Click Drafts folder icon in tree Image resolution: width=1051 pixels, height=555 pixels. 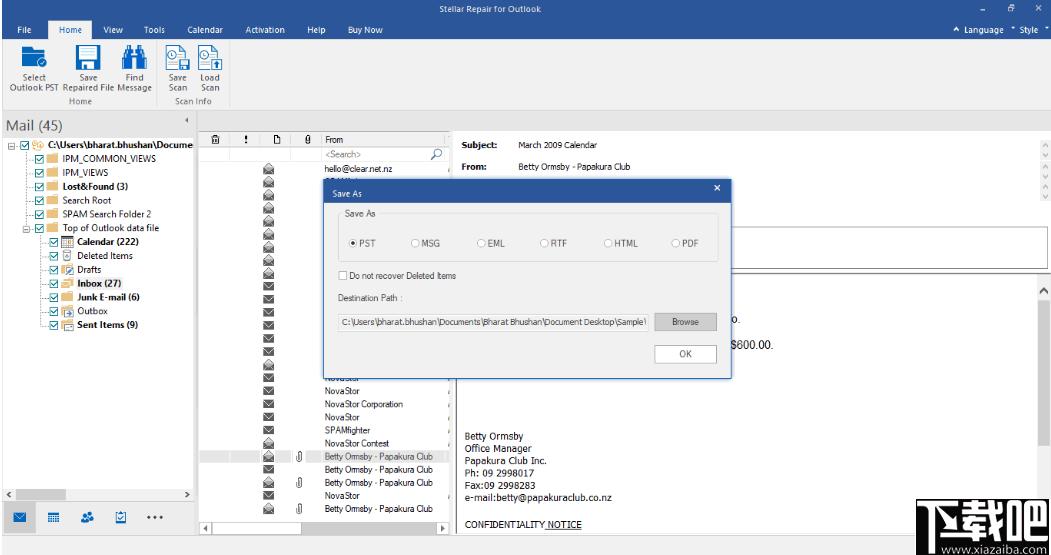click(x=68, y=269)
